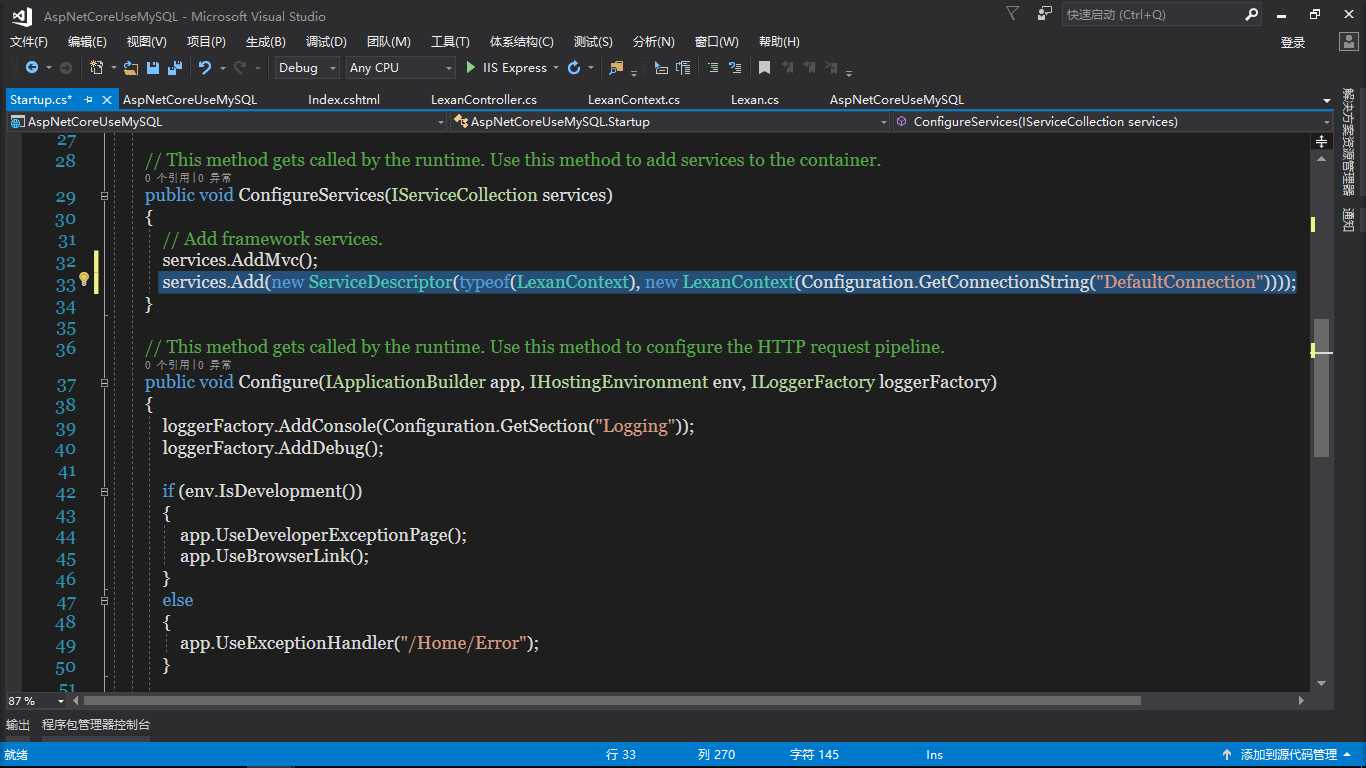Click the browser Refresh icon in toolbar
Image resolution: width=1366 pixels, height=768 pixels.
[x=573, y=68]
